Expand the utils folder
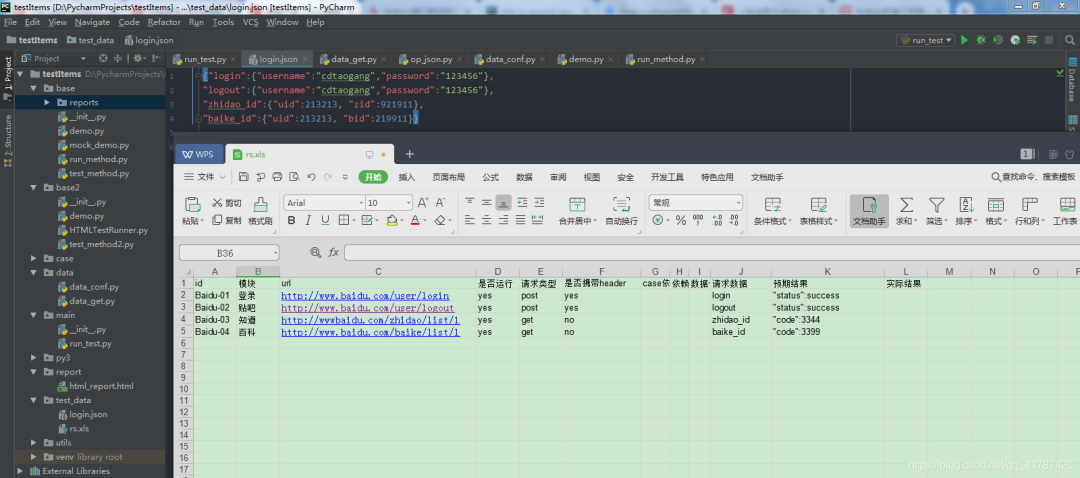Viewport: 1080px width, 478px height. (33, 443)
